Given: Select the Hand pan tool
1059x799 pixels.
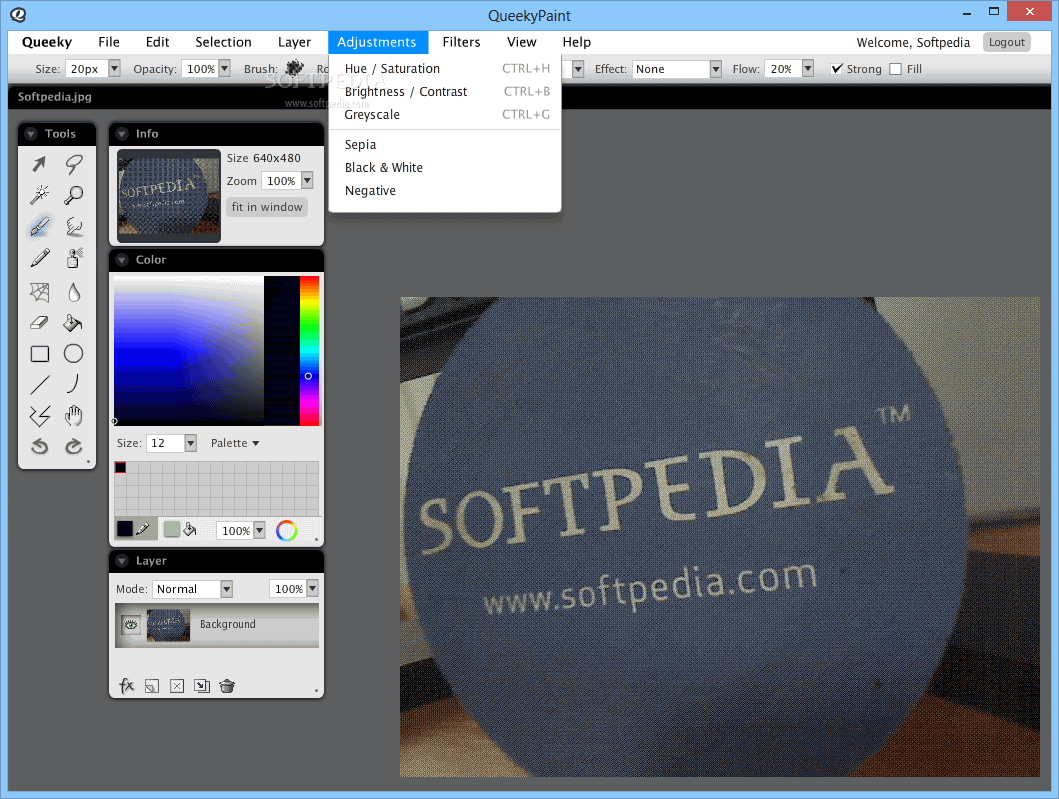Looking at the screenshot, I should pyautogui.click(x=74, y=416).
